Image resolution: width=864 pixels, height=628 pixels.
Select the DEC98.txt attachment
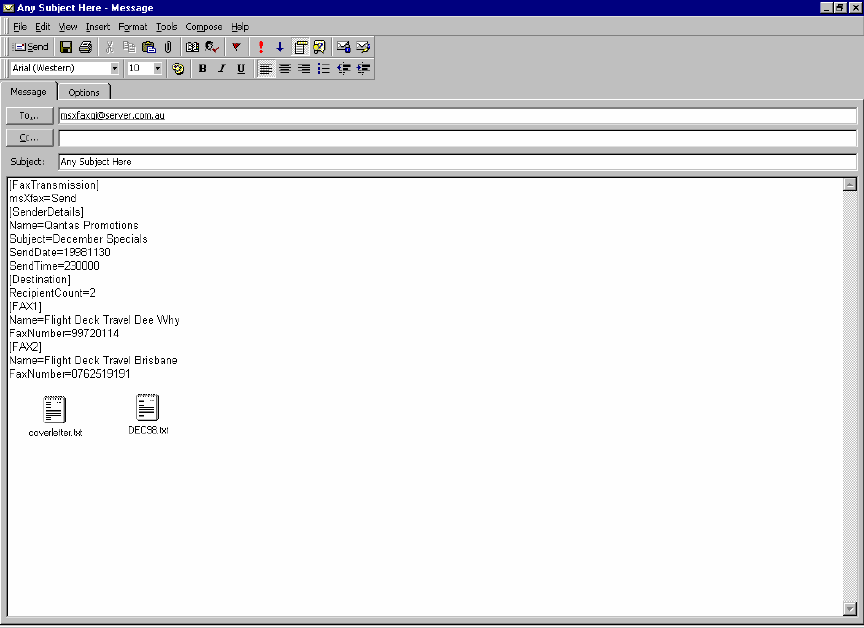pyautogui.click(x=148, y=414)
